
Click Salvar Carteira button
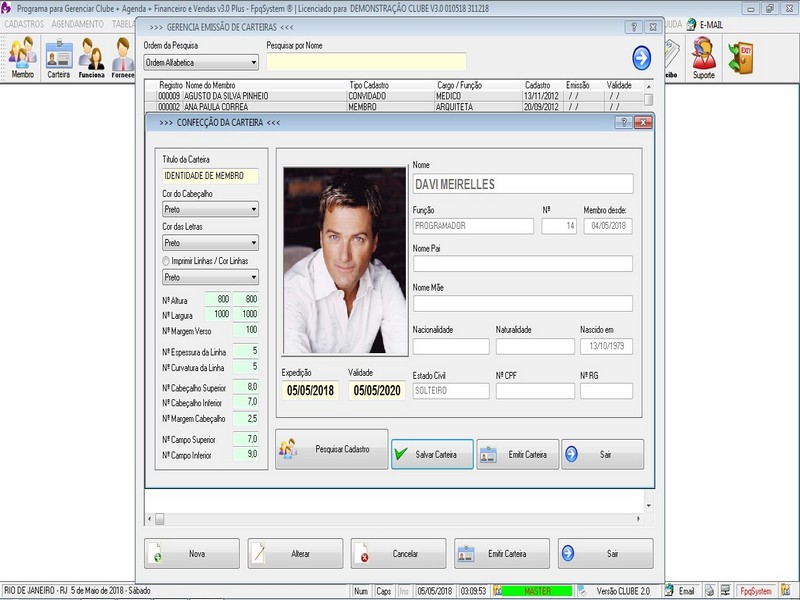432,454
